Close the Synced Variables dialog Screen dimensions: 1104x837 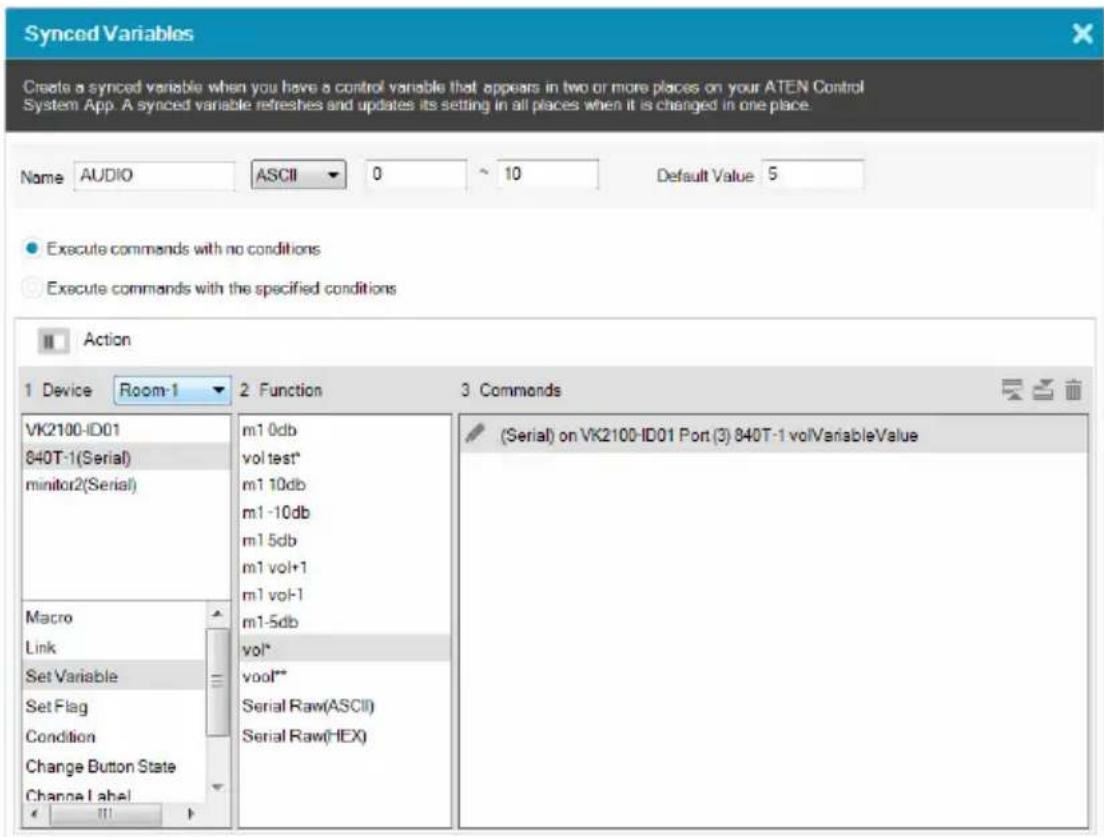(x=1082, y=33)
